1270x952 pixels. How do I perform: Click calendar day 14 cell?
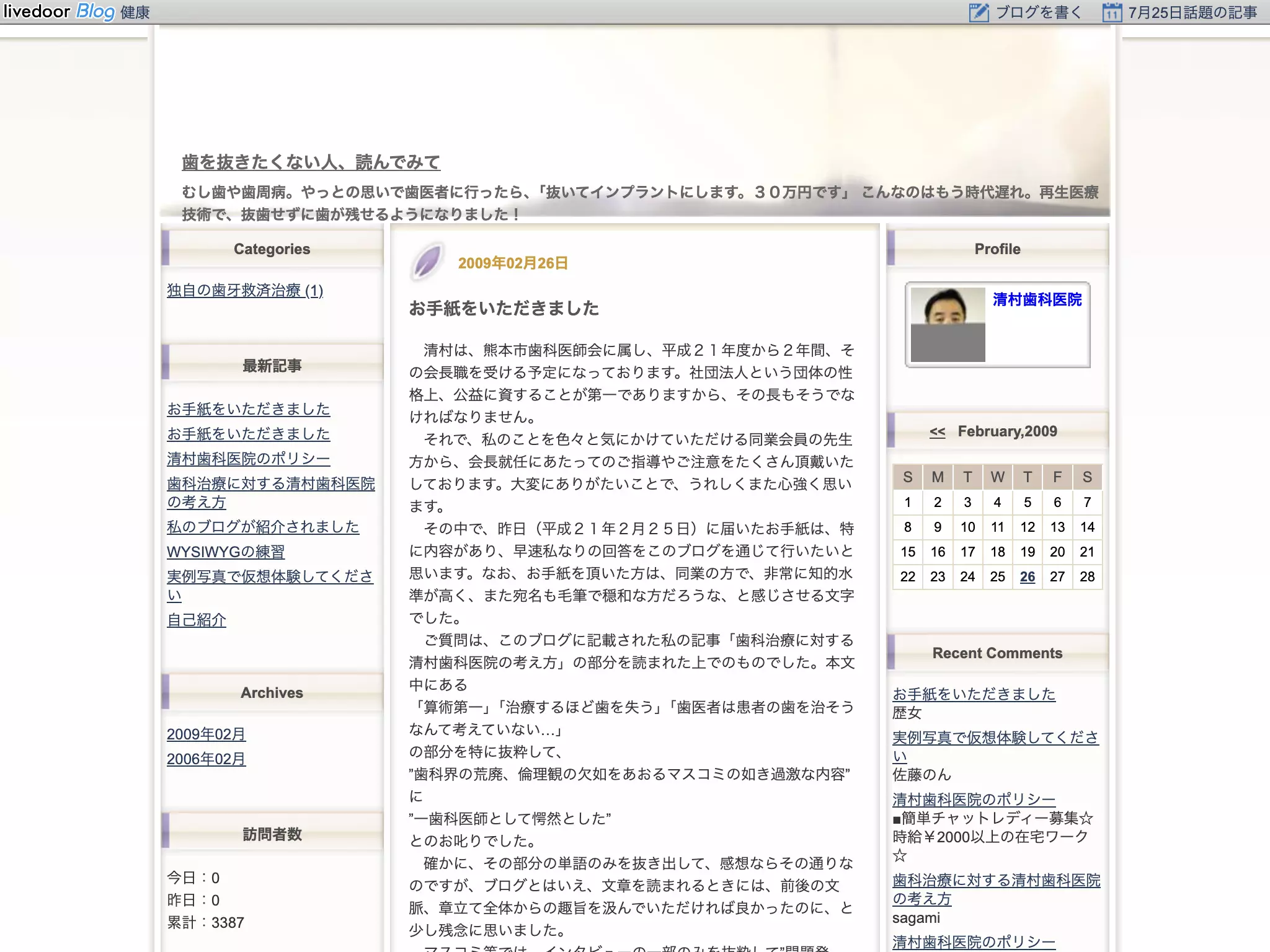(x=1087, y=527)
